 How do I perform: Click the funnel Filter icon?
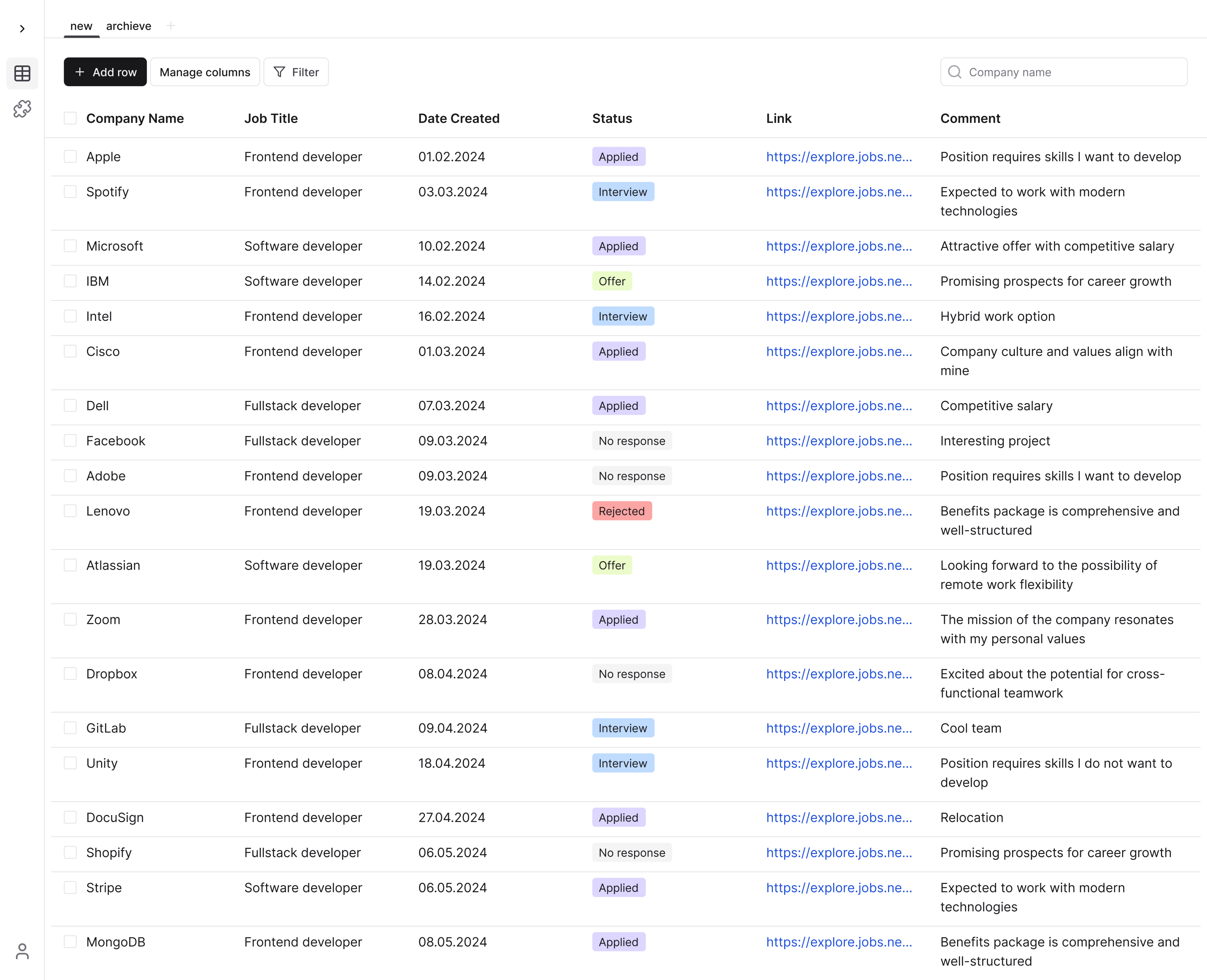click(x=279, y=72)
